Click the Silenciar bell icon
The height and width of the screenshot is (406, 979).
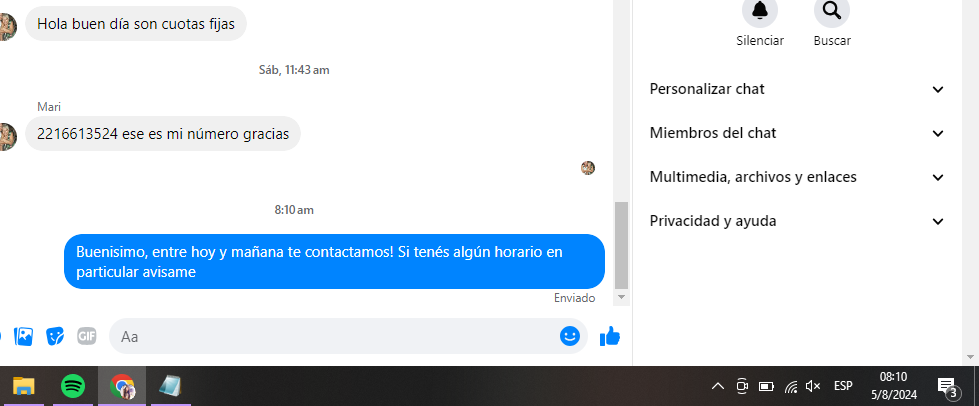point(760,11)
